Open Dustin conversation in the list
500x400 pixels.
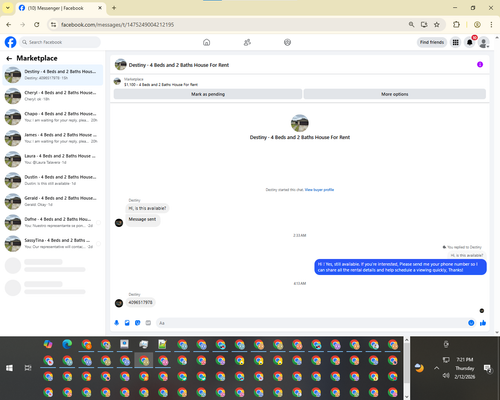tap(53, 180)
